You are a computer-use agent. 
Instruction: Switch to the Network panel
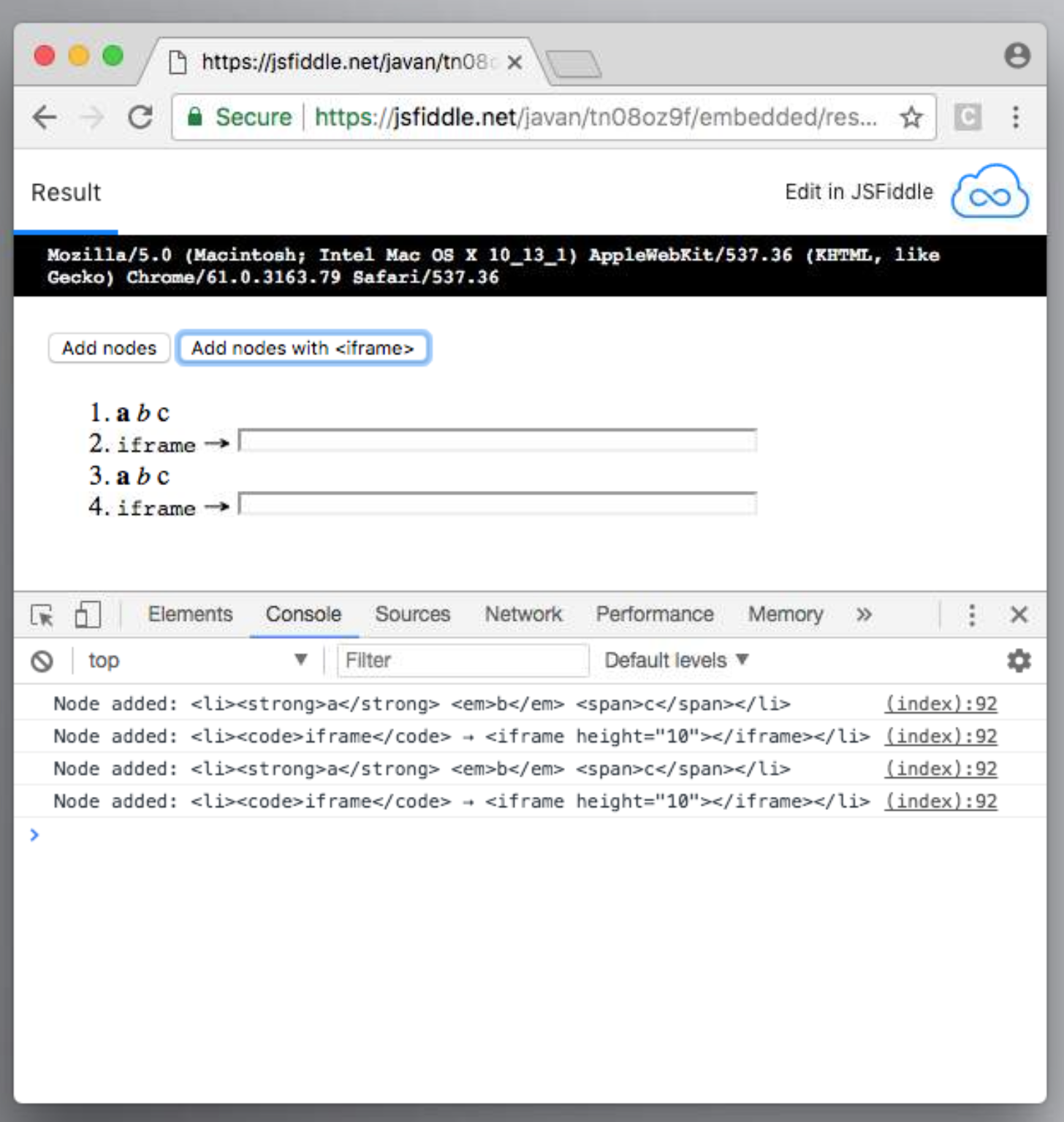pos(523,614)
